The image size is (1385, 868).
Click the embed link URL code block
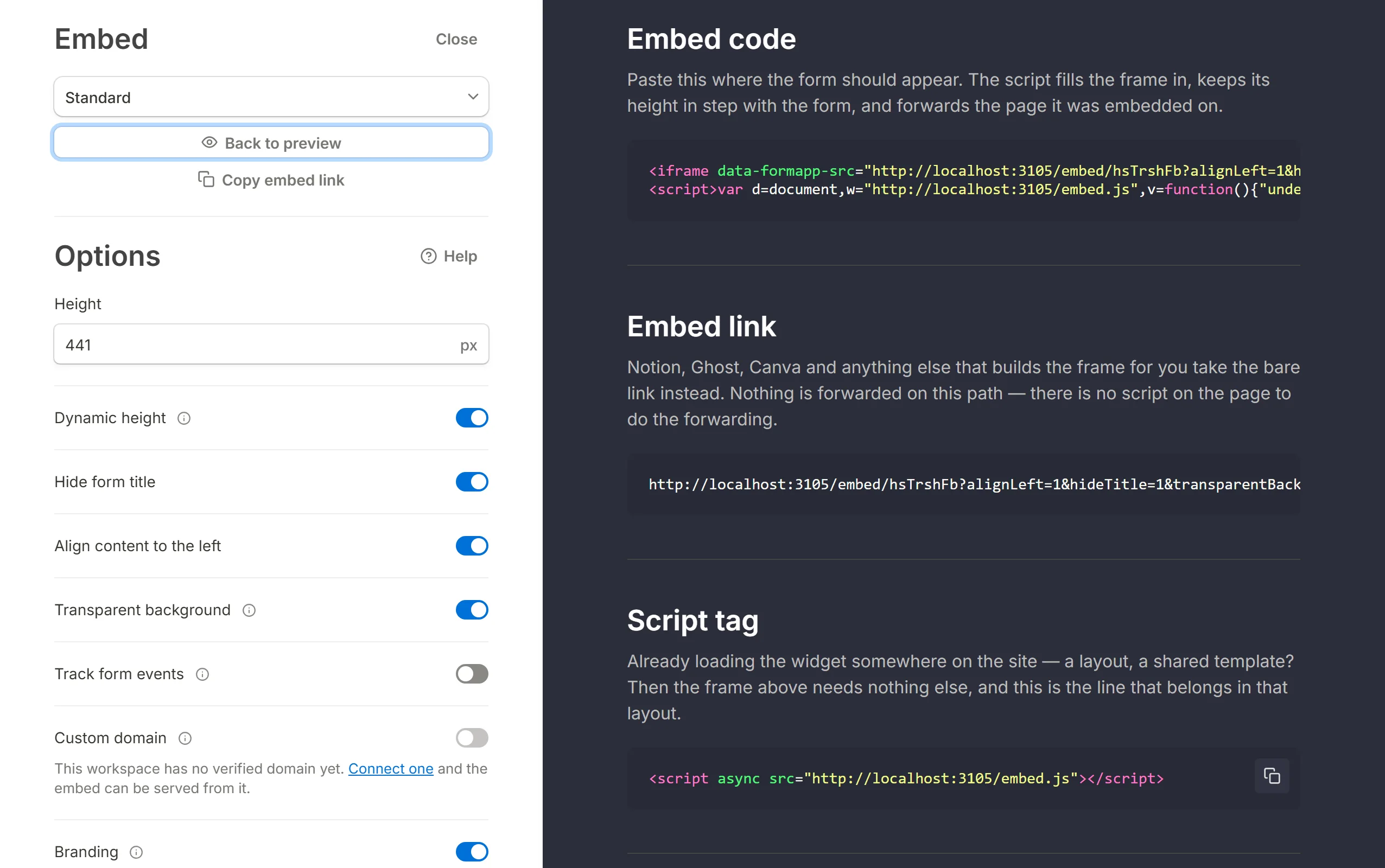(x=963, y=484)
